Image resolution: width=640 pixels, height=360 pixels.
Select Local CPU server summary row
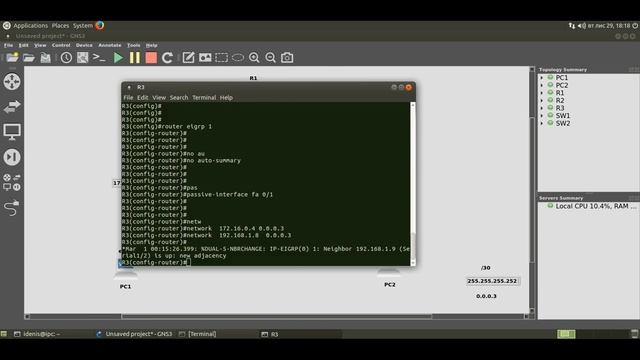pos(588,206)
